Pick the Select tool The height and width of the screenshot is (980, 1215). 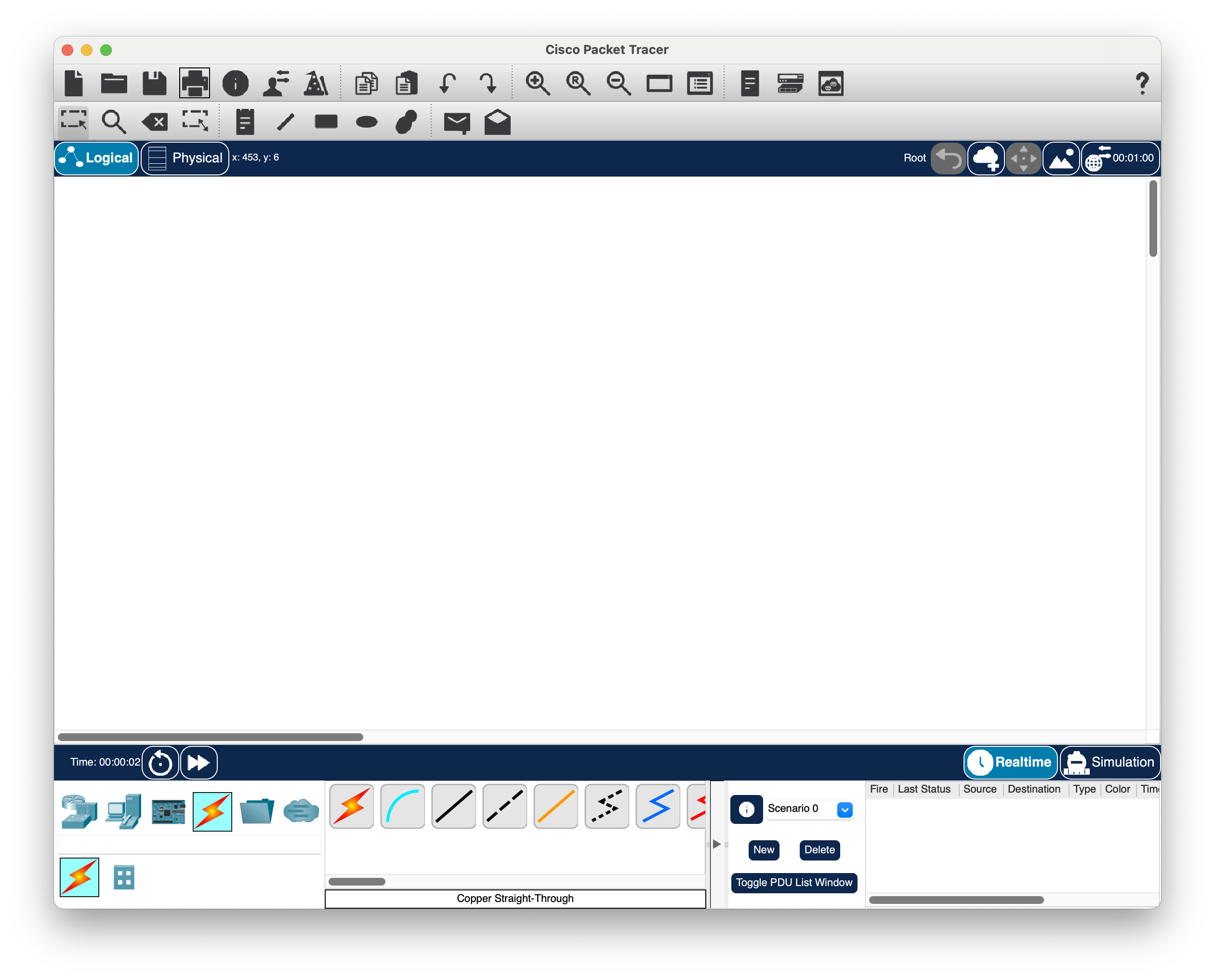[x=74, y=121]
